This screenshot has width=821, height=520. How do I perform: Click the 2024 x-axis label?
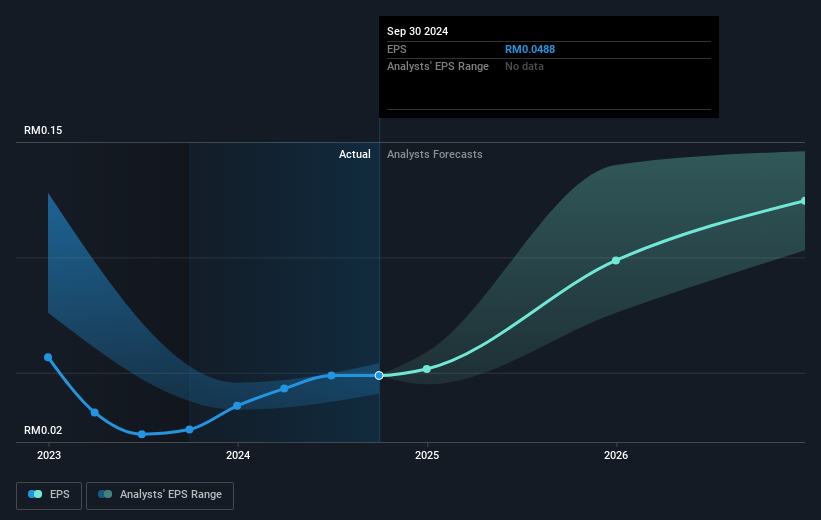click(x=238, y=455)
